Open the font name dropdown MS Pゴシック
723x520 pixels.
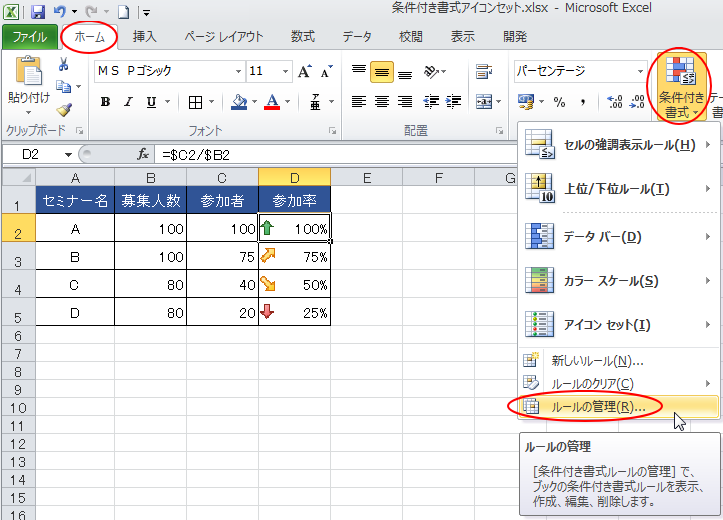pos(238,71)
